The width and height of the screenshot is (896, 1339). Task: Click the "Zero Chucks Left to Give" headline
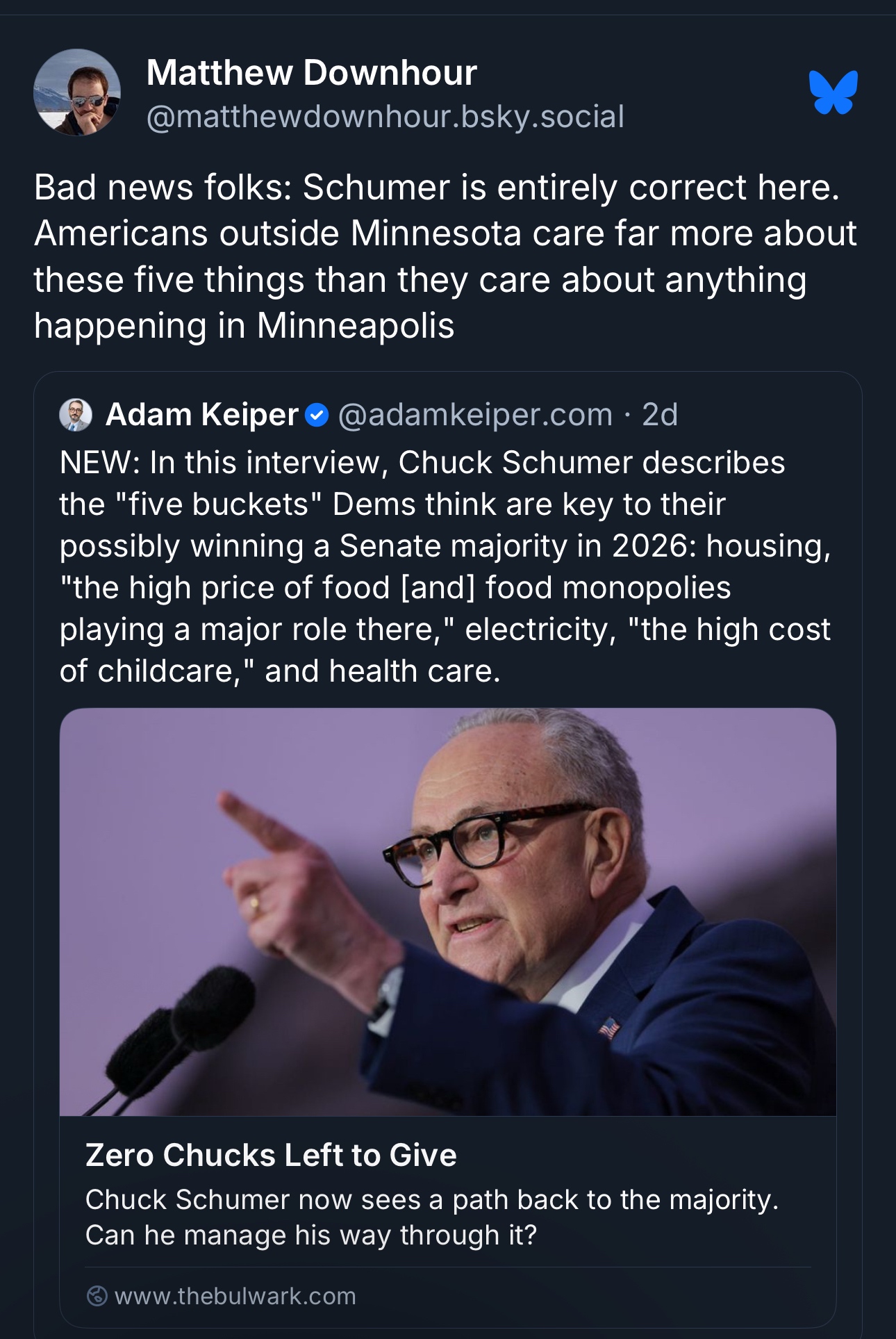(271, 1155)
